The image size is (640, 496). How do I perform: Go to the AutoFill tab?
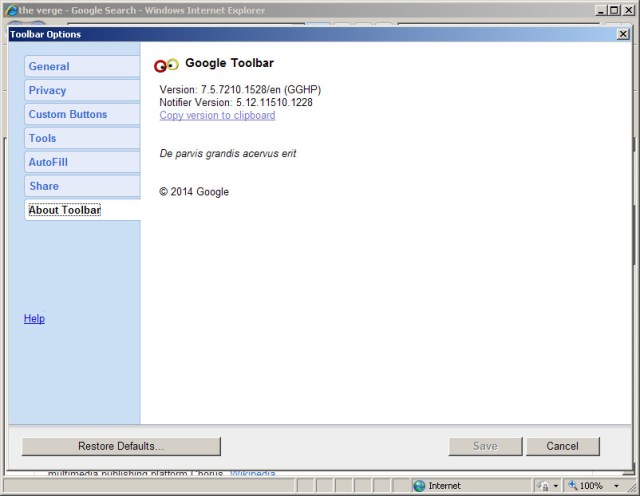pyautogui.click(x=82, y=162)
